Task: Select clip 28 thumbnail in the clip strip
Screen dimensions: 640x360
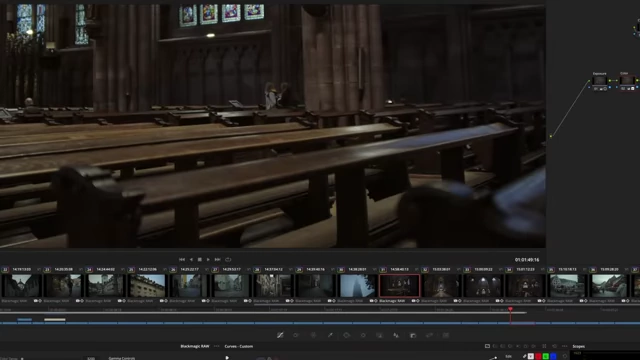Action: click(x=273, y=285)
